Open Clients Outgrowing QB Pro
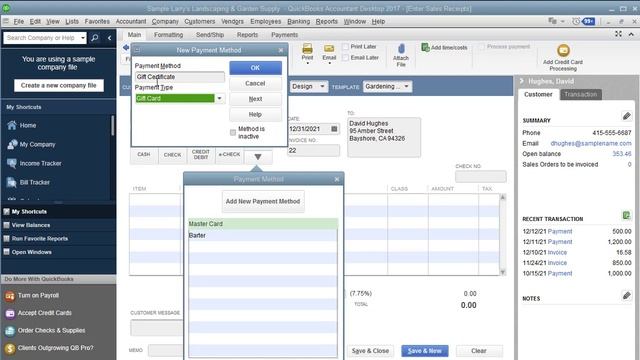640x360 pixels. point(56,348)
